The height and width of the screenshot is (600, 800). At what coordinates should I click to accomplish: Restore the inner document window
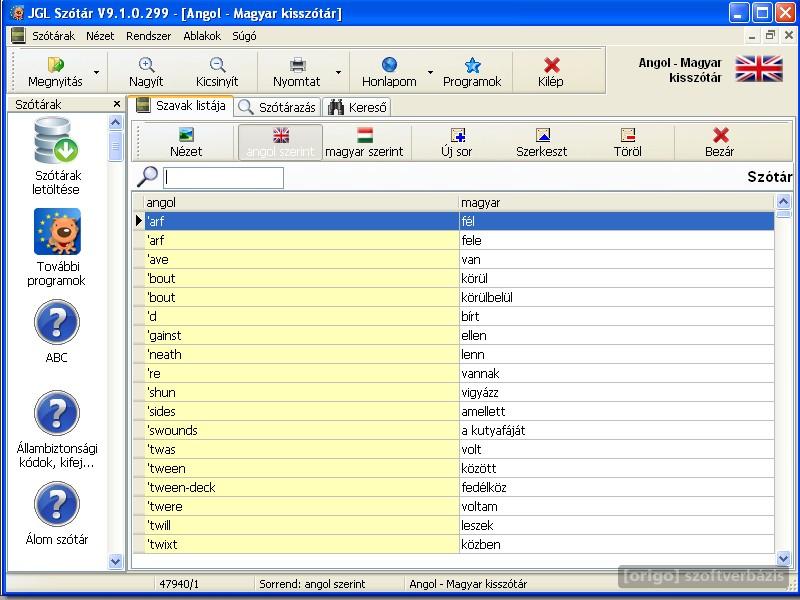770,35
